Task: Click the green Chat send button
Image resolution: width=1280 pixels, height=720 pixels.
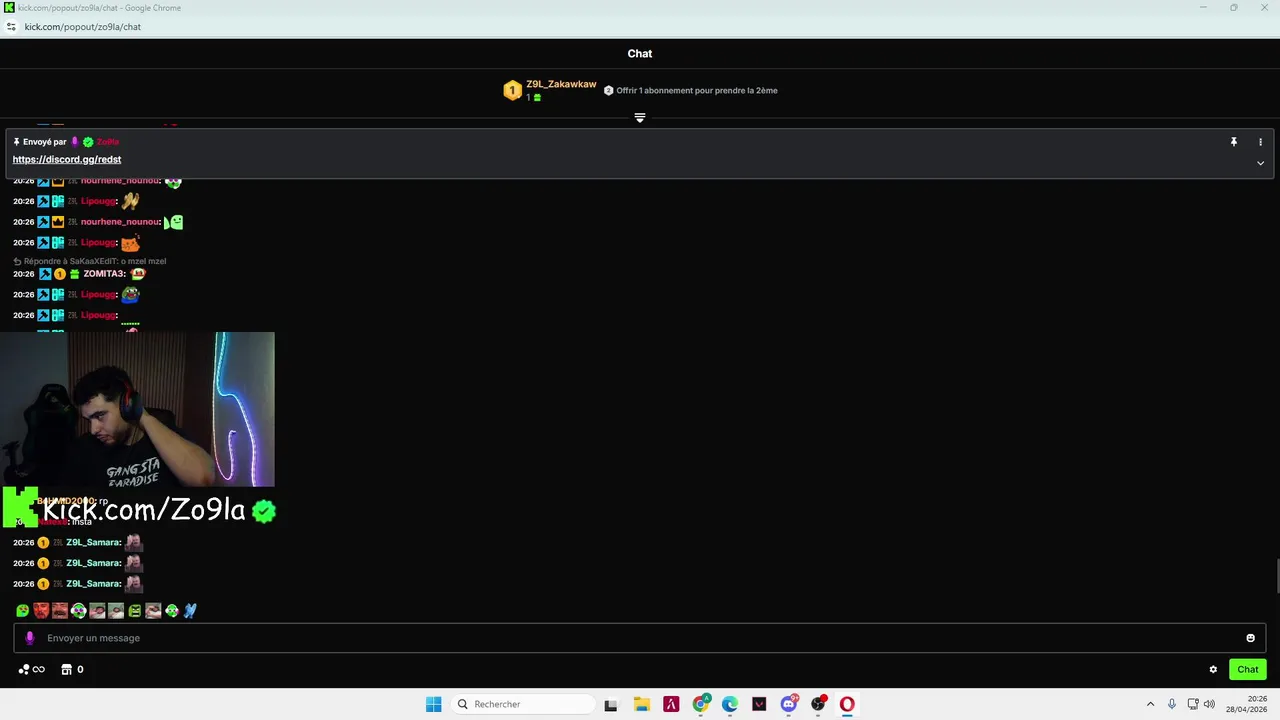Action: click(x=1248, y=669)
